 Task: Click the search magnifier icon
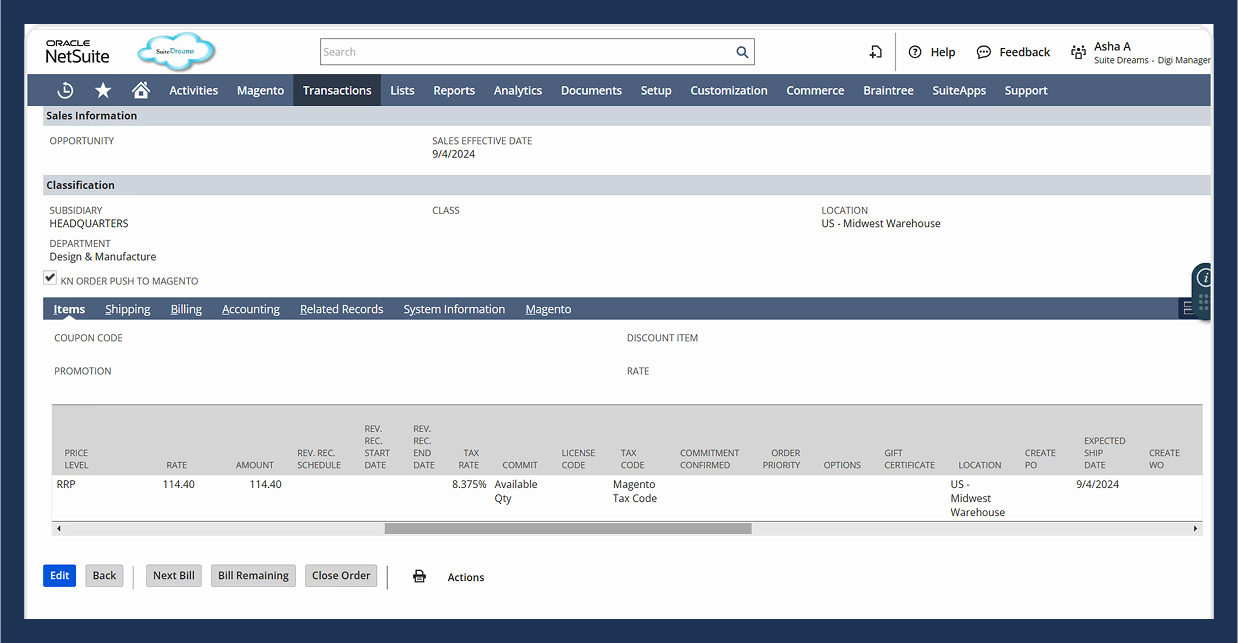pyautogui.click(x=742, y=52)
